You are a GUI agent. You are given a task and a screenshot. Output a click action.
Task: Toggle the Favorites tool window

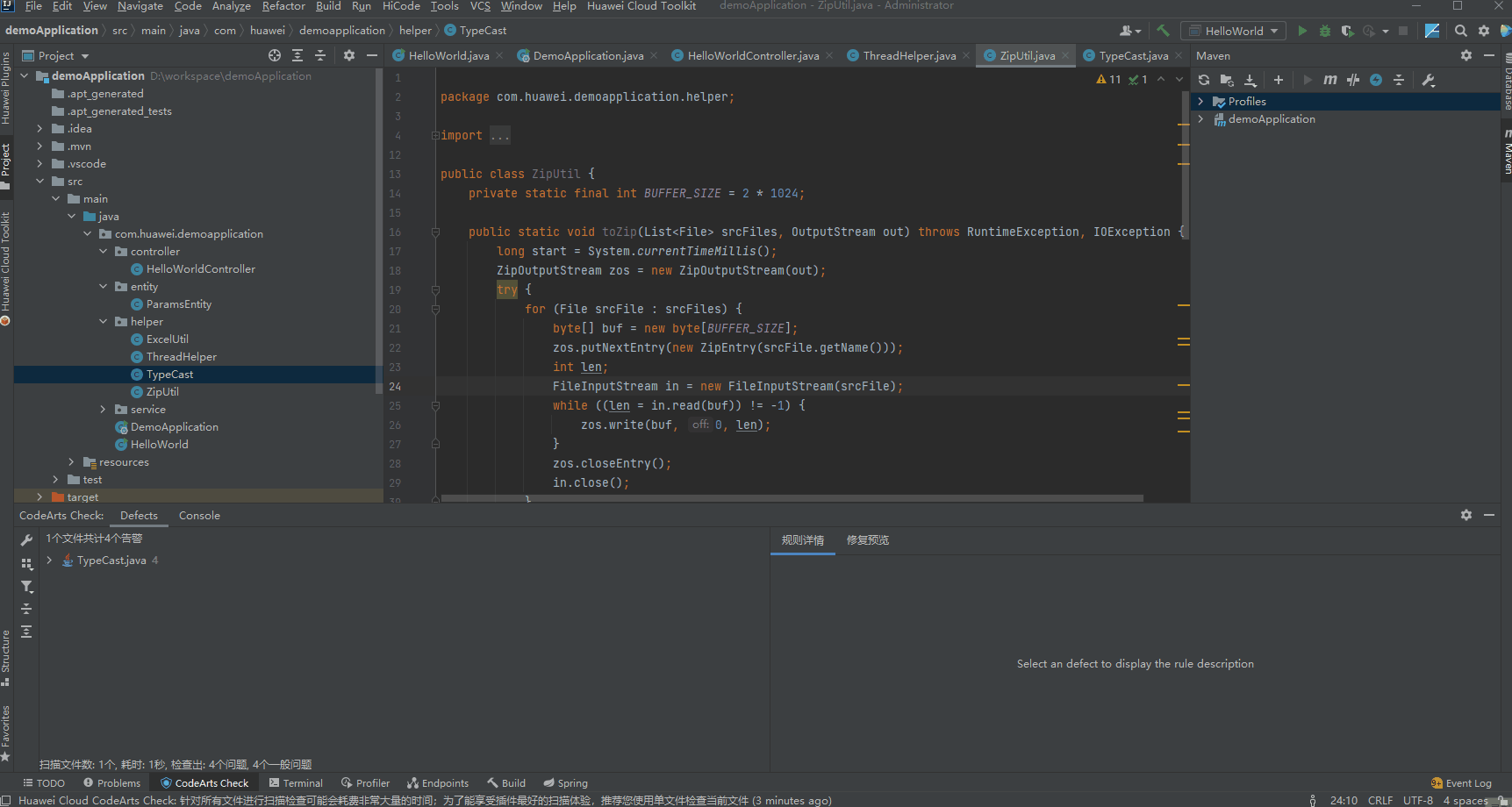coord(7,737)
